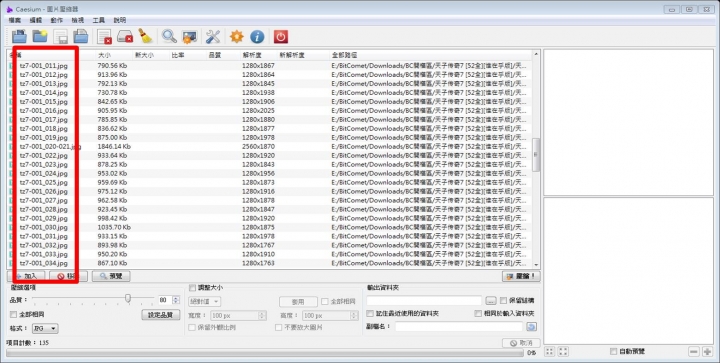Open the 動作 menu
The height and width of the screenshot is (363, 720).
point(57,20)
